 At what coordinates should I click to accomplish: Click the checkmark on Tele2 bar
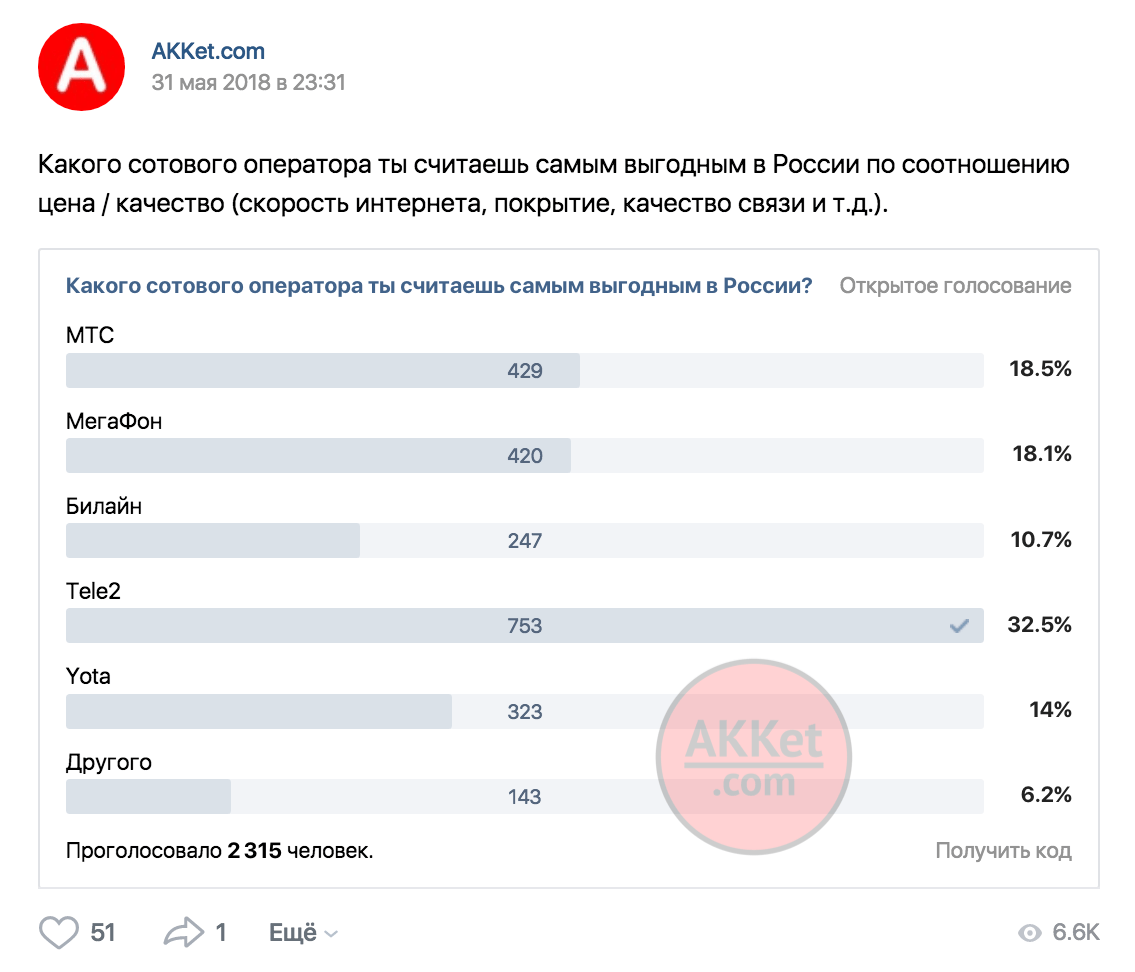point(959,625)
